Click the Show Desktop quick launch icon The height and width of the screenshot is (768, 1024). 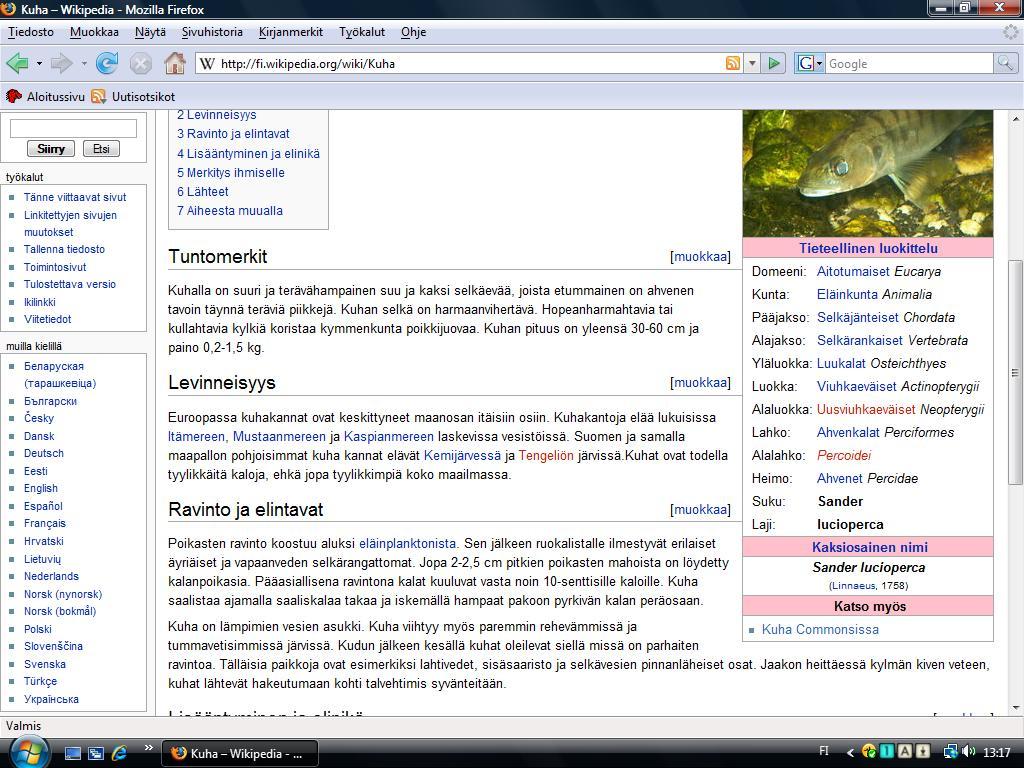tap(72, 753)
